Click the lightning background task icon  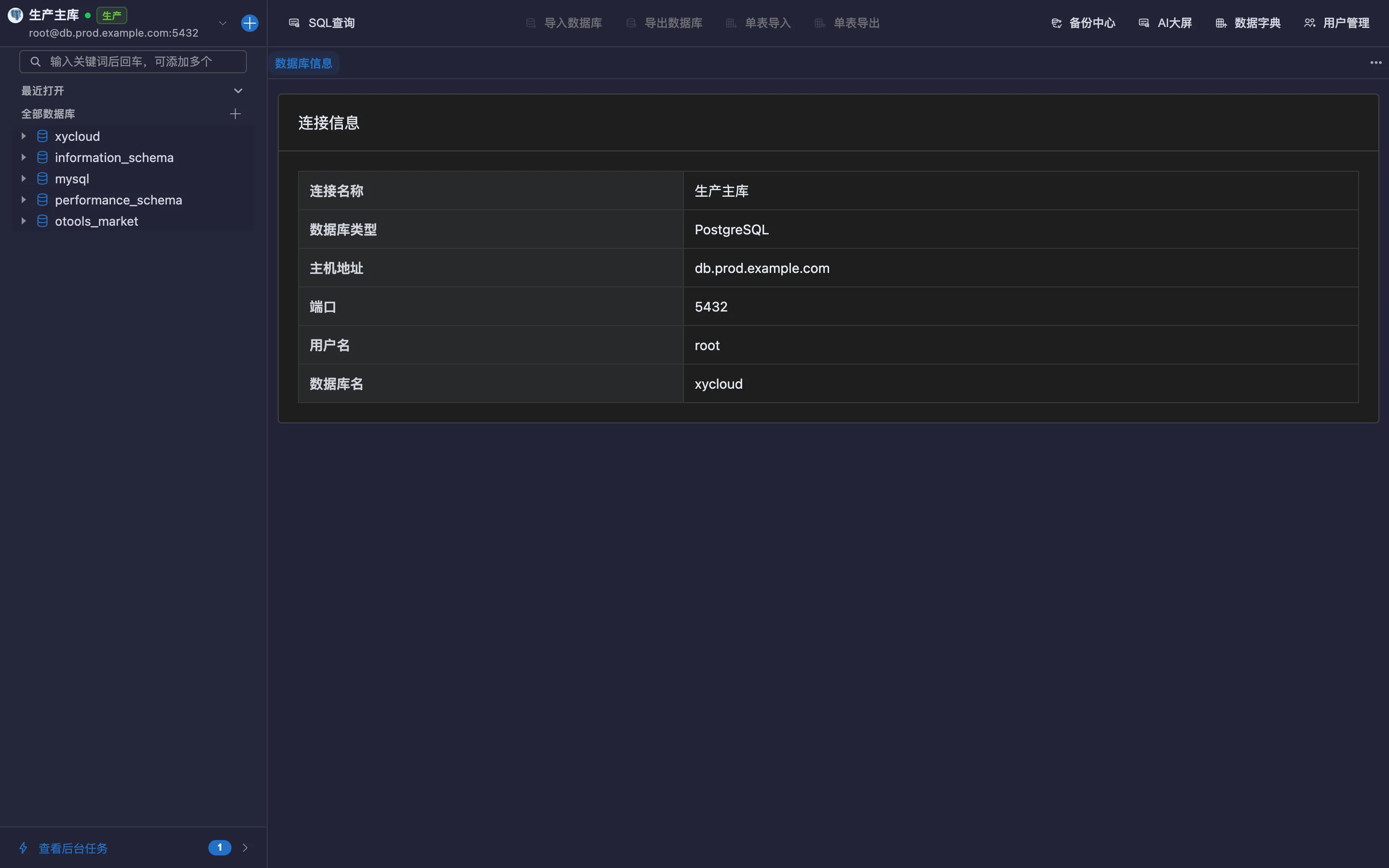pos(24,848)
